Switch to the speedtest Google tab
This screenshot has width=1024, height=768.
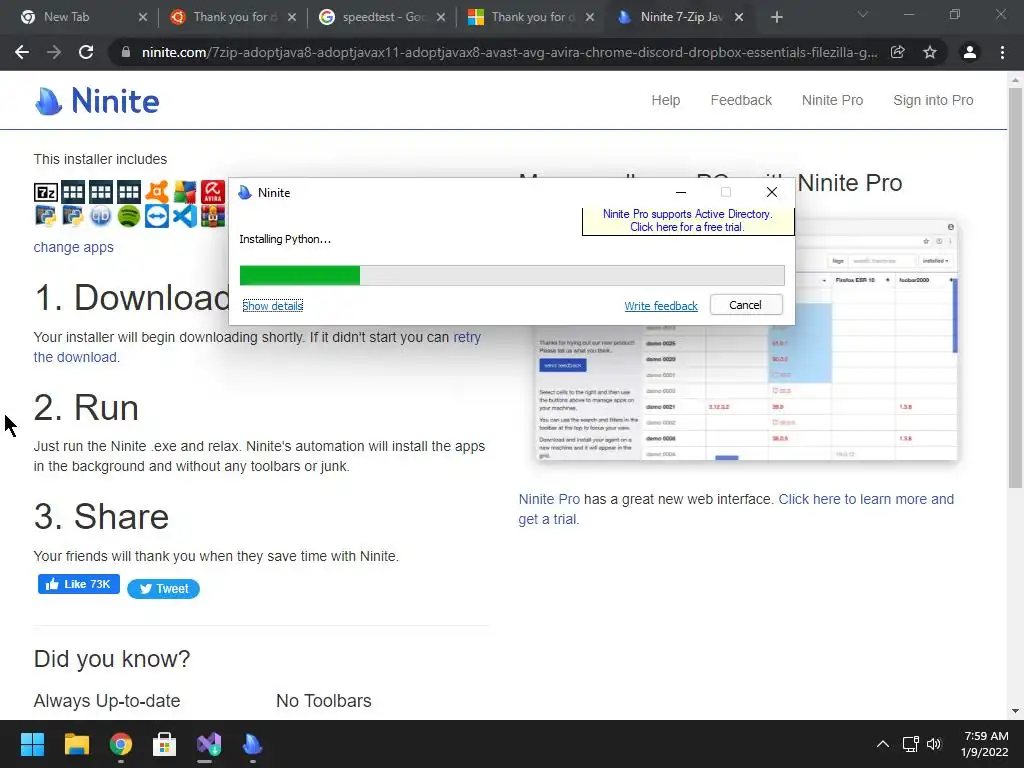[x=382, y=18]
